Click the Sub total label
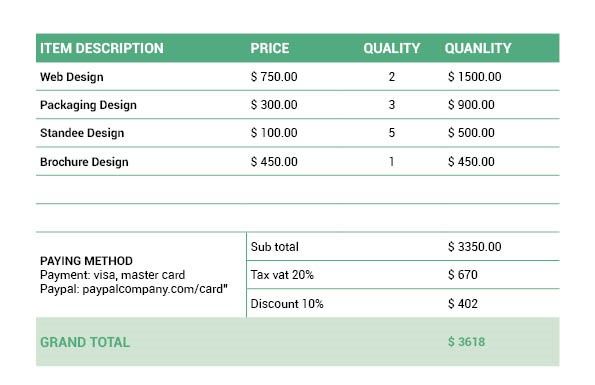595x385 pixels. pyautogui.click(x=275, y=247)
